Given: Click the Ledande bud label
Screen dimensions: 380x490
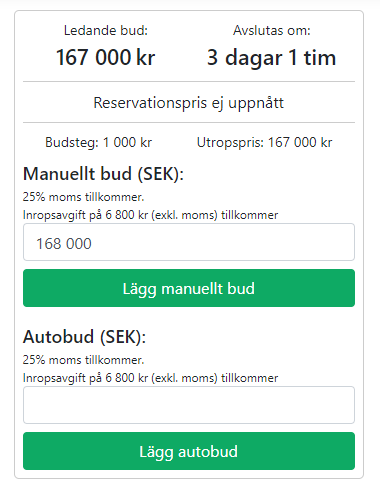Looking at the screenshot, I should (106, 30).
